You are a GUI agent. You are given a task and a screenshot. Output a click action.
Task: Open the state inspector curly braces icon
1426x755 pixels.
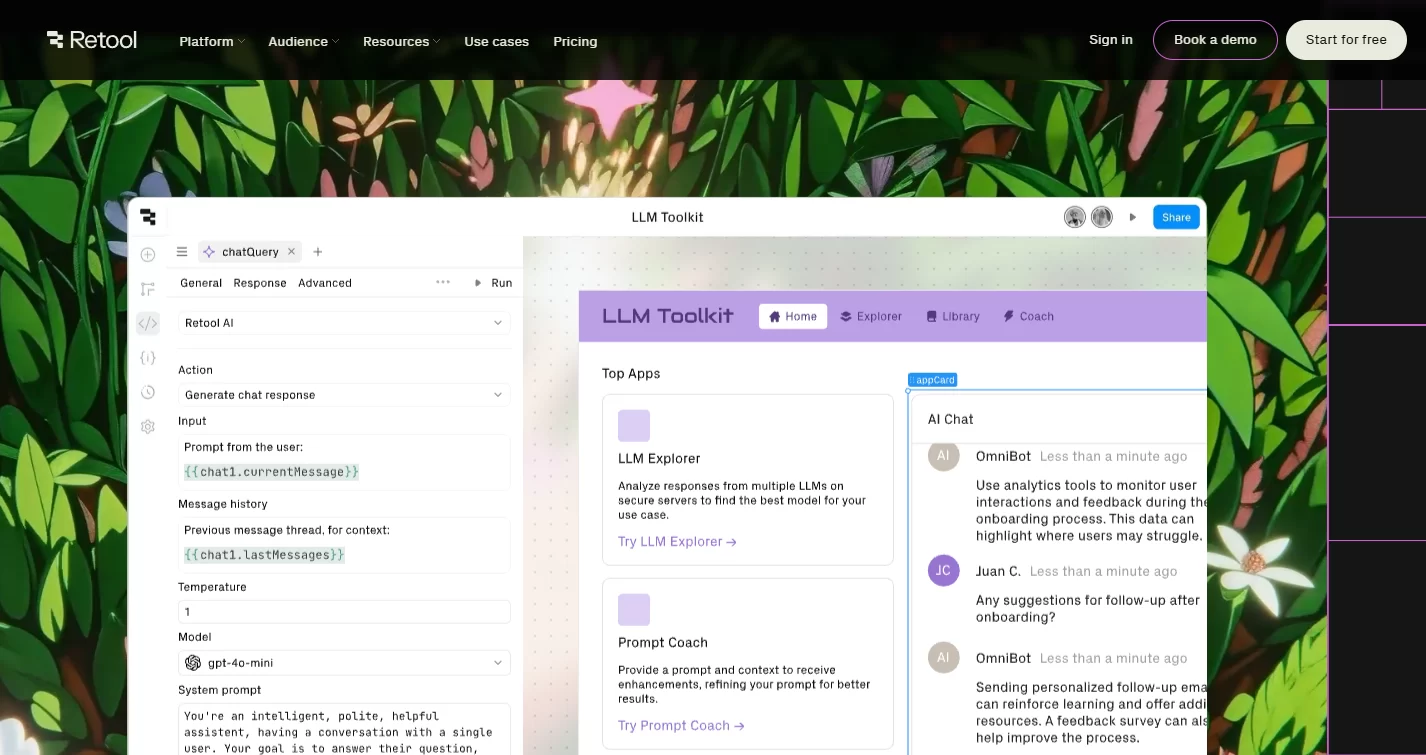pyautogui.click(x=148, y=358)
